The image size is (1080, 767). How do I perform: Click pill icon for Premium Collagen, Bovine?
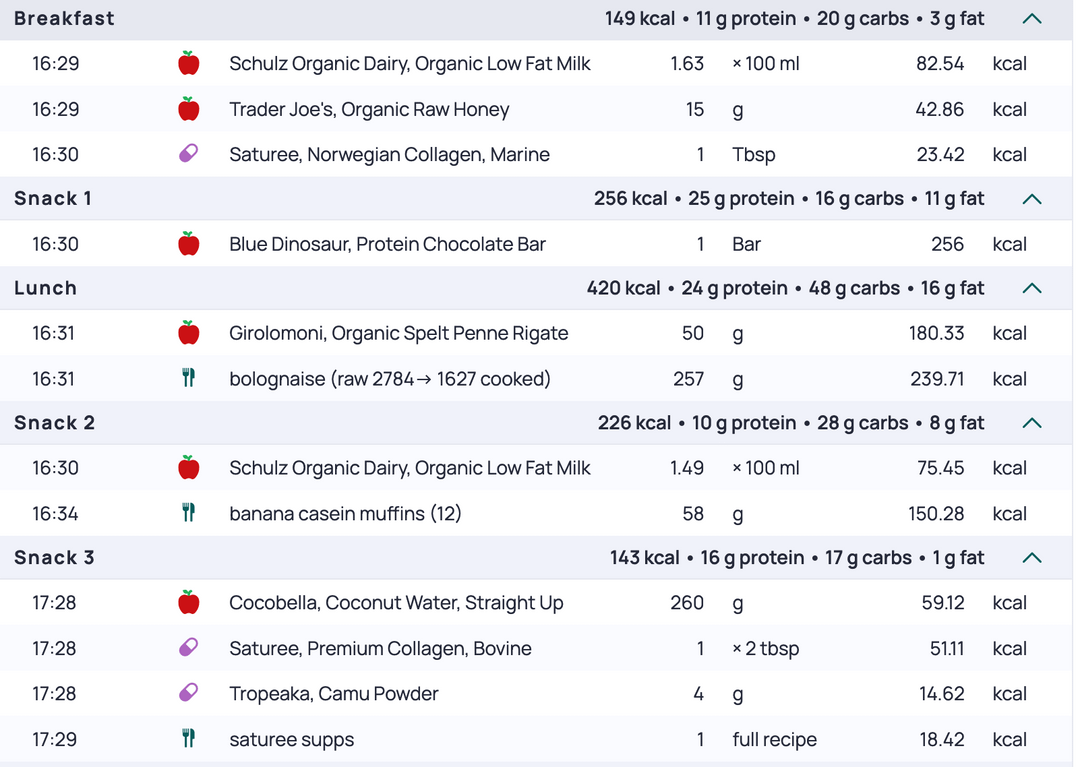(x=188, y=647)
